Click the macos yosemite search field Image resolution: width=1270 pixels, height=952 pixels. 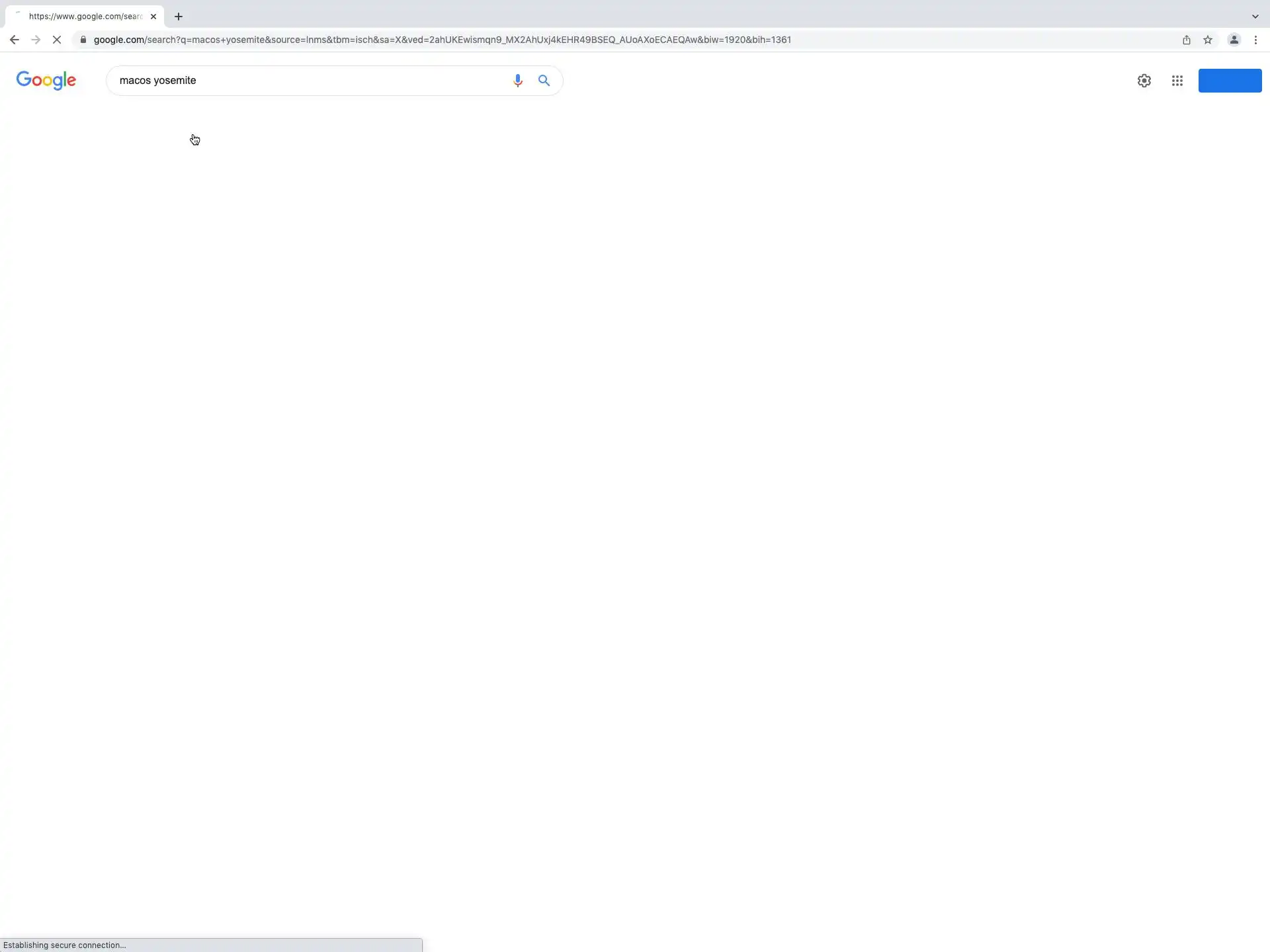(304, 81)
